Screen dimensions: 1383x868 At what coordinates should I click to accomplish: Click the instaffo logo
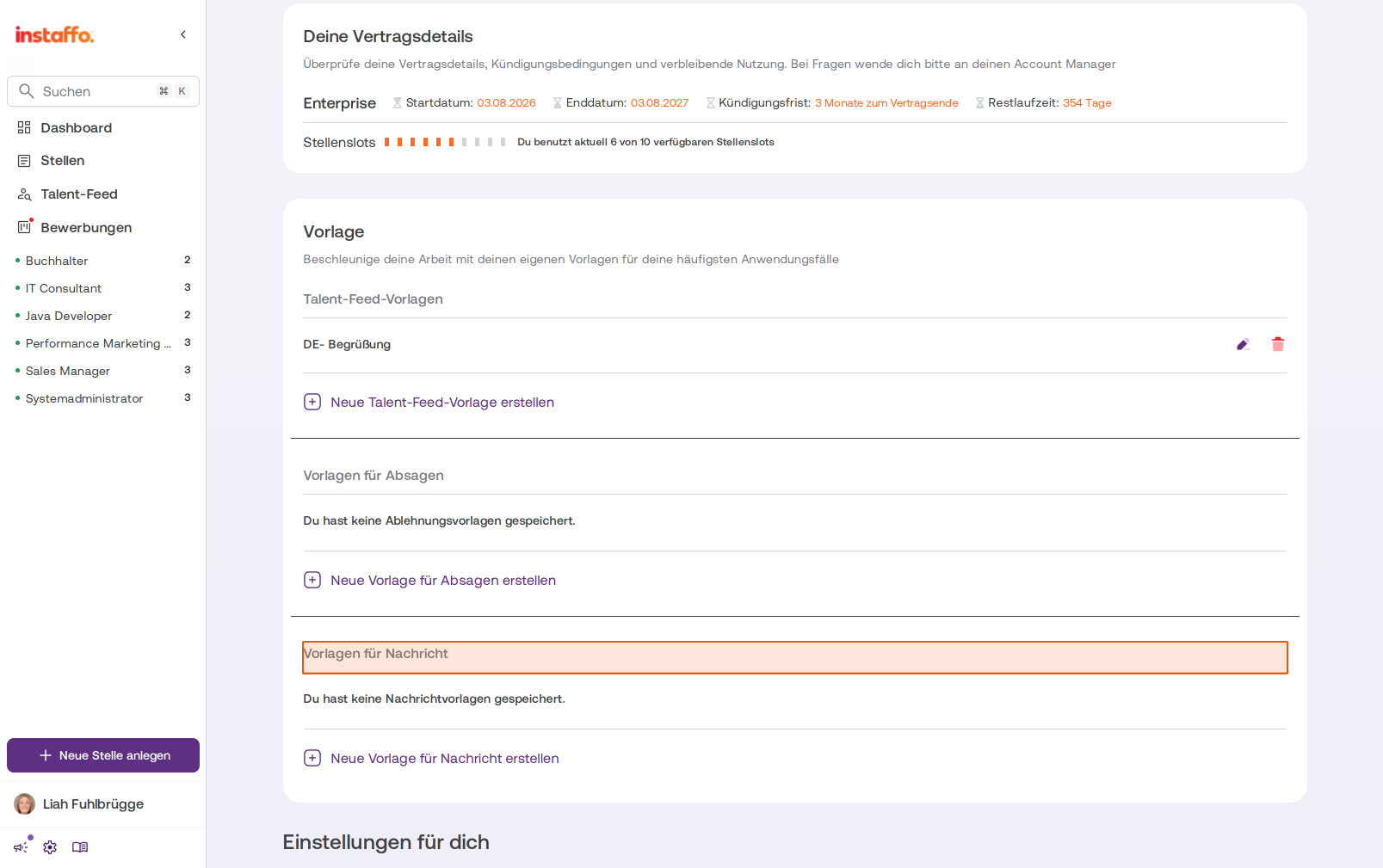[54, 34]
